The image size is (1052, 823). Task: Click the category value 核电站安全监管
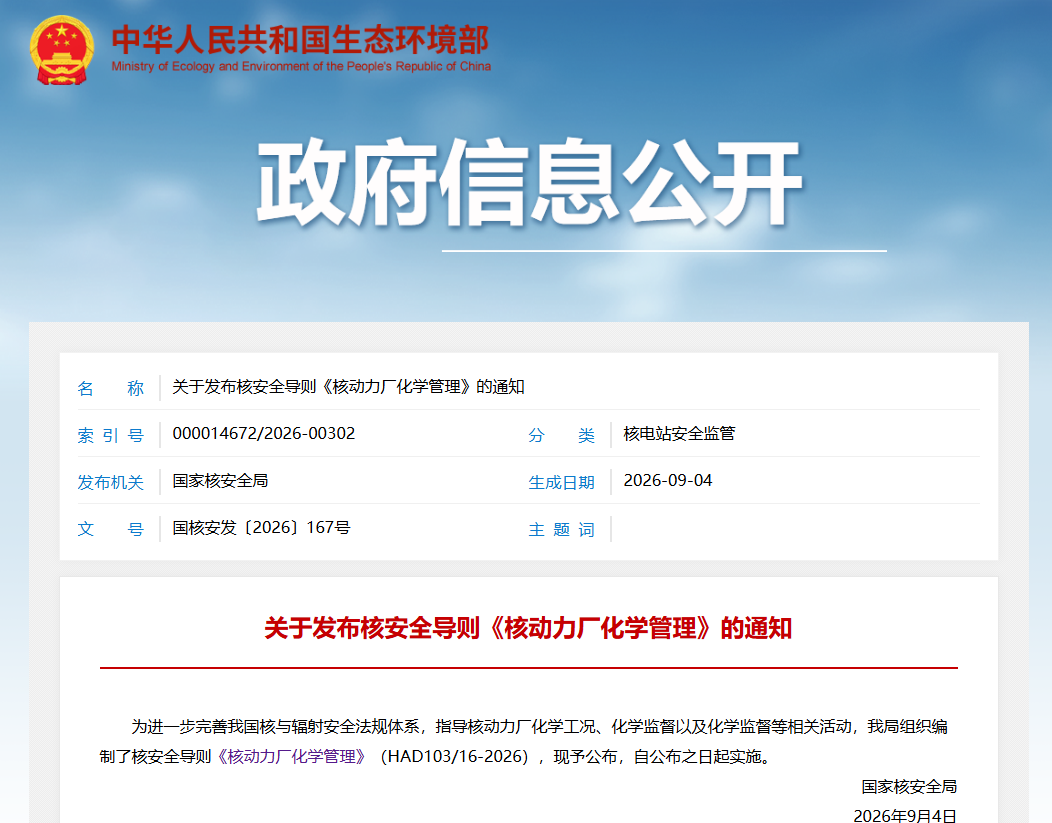(679, 433)
